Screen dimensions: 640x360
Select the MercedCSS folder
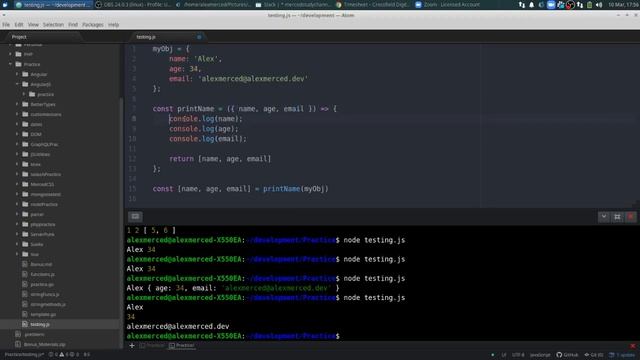(x=42, y=184)
